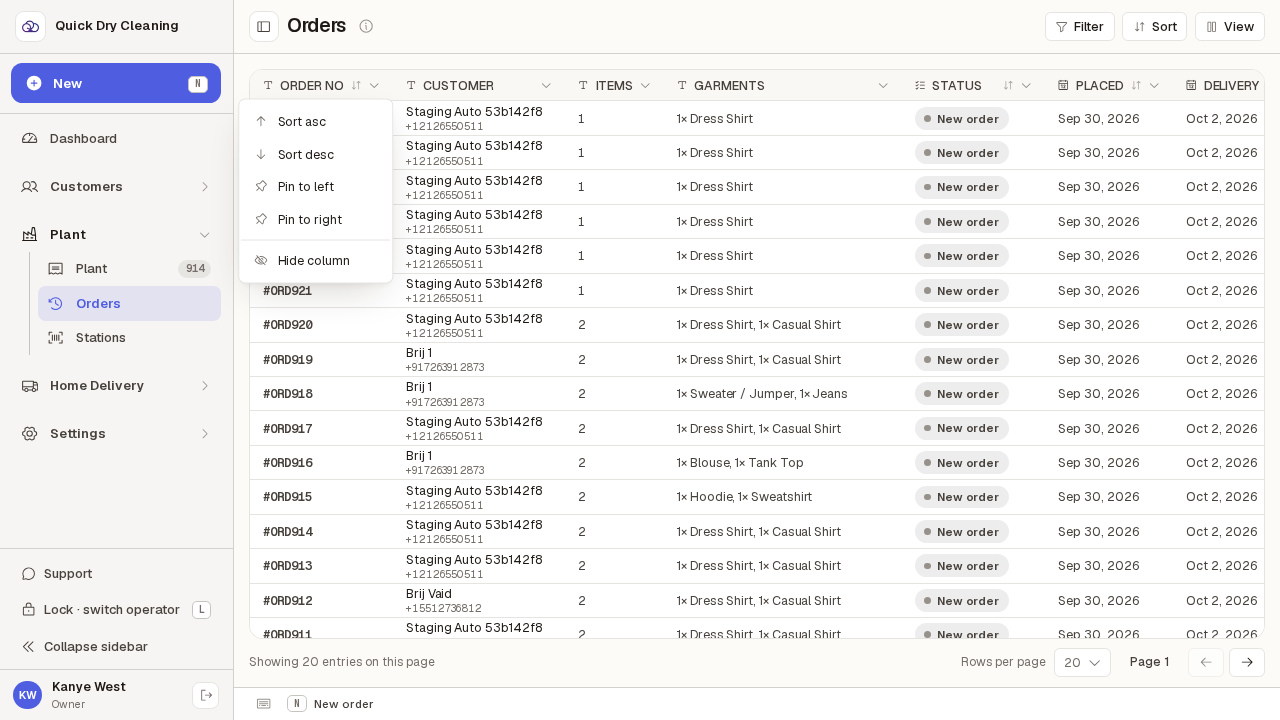Click the Plant sub-item list icon

(56, 269)
